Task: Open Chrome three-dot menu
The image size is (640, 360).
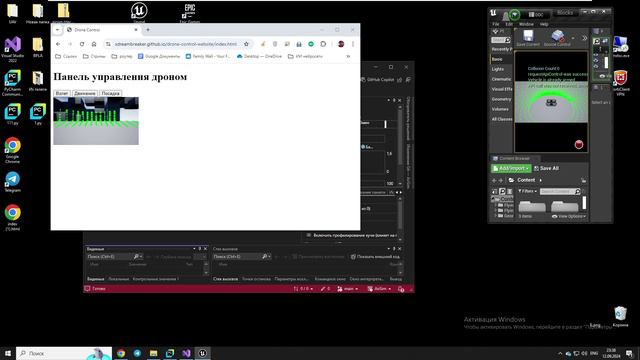Action: 353,44
